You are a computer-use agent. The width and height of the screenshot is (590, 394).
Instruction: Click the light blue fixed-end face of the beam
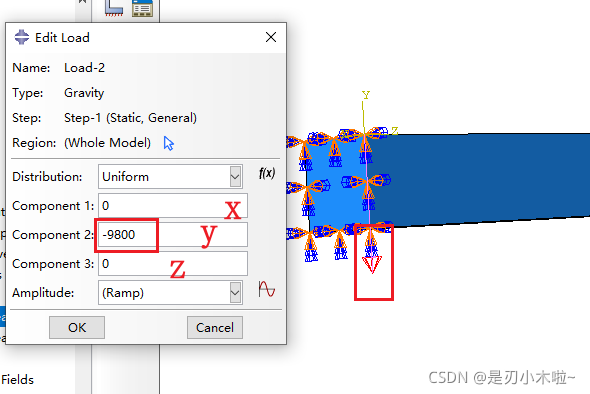pyautogui.click(x=337, y=184)
